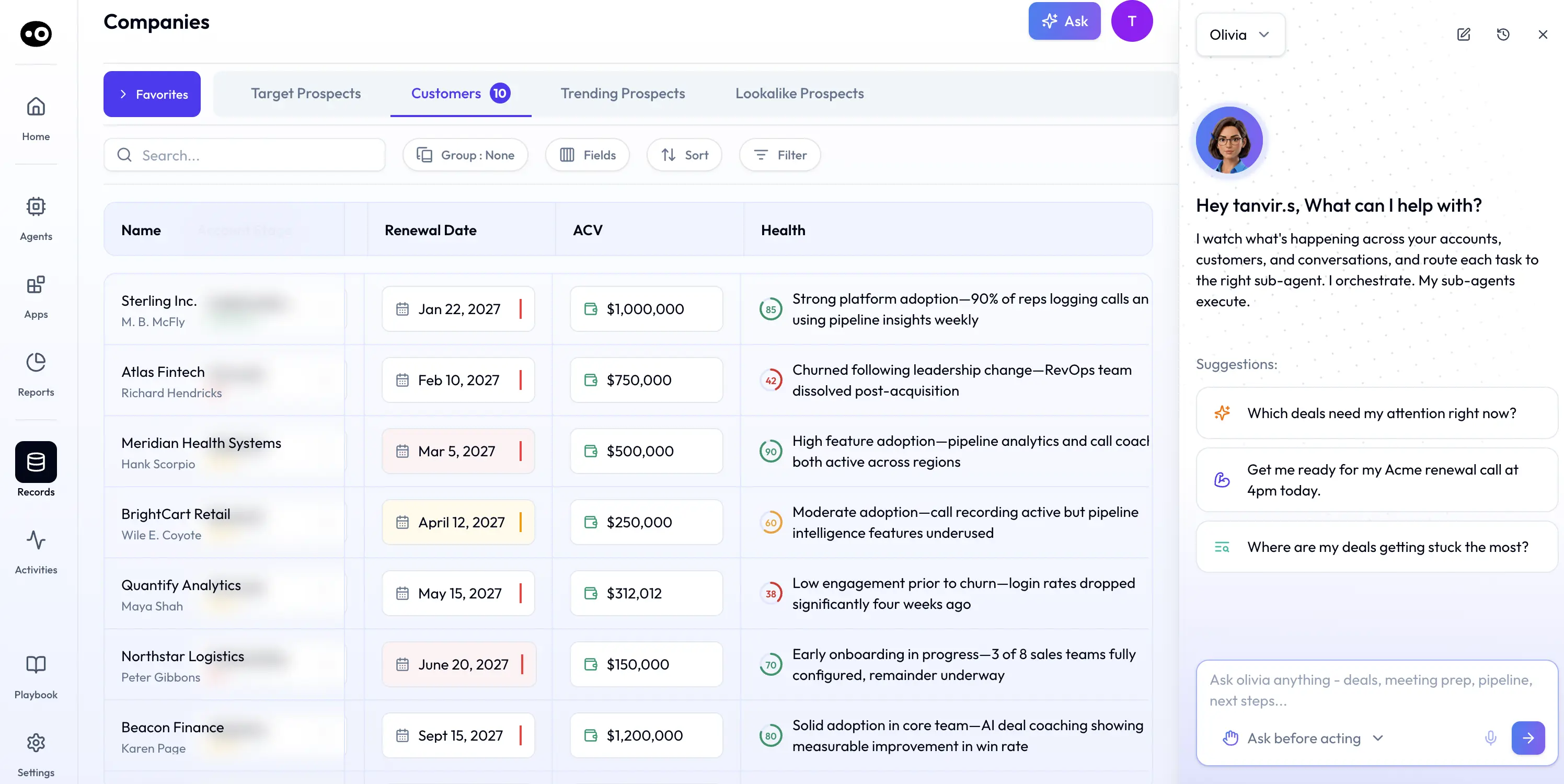Click the calendar icon for Feb 10, 2027
The height and width of the screenshot is (784, 1564).
pos(402,380)
